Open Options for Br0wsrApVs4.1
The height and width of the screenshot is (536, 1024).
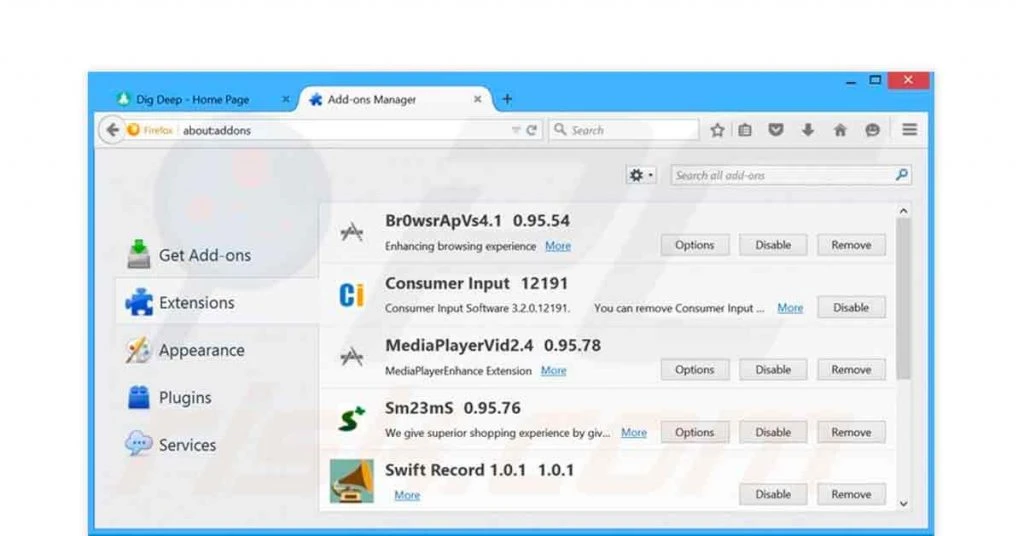(694, 245)
